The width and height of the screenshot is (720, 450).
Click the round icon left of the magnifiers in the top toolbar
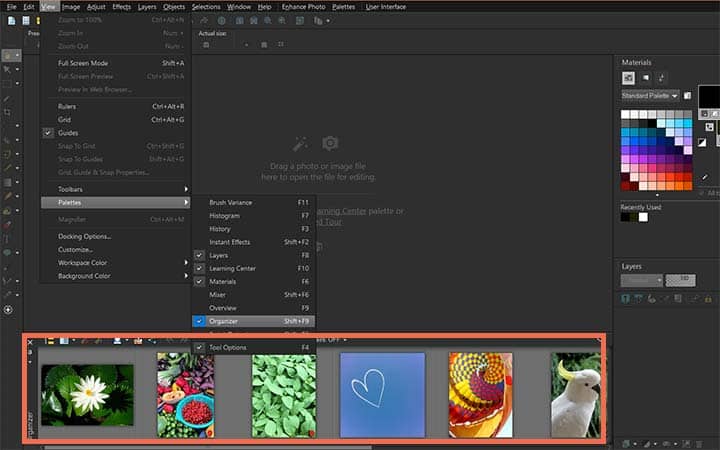(222, 21)
